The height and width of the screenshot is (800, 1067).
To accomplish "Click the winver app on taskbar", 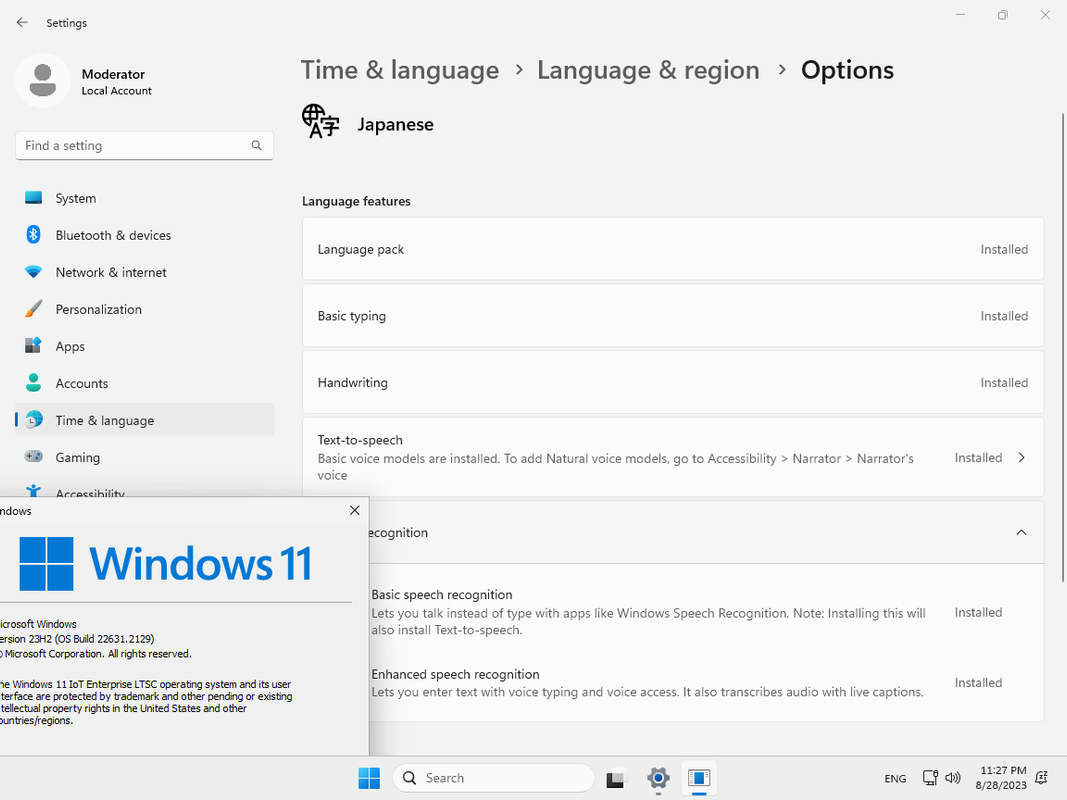I will tap(699, 778).
